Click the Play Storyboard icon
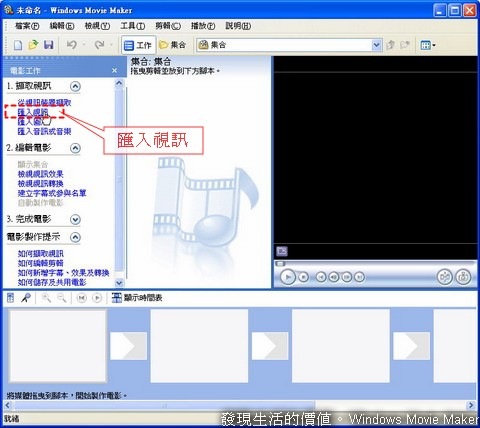This screenshot has width=480, height=428. (x=97, y=298)
